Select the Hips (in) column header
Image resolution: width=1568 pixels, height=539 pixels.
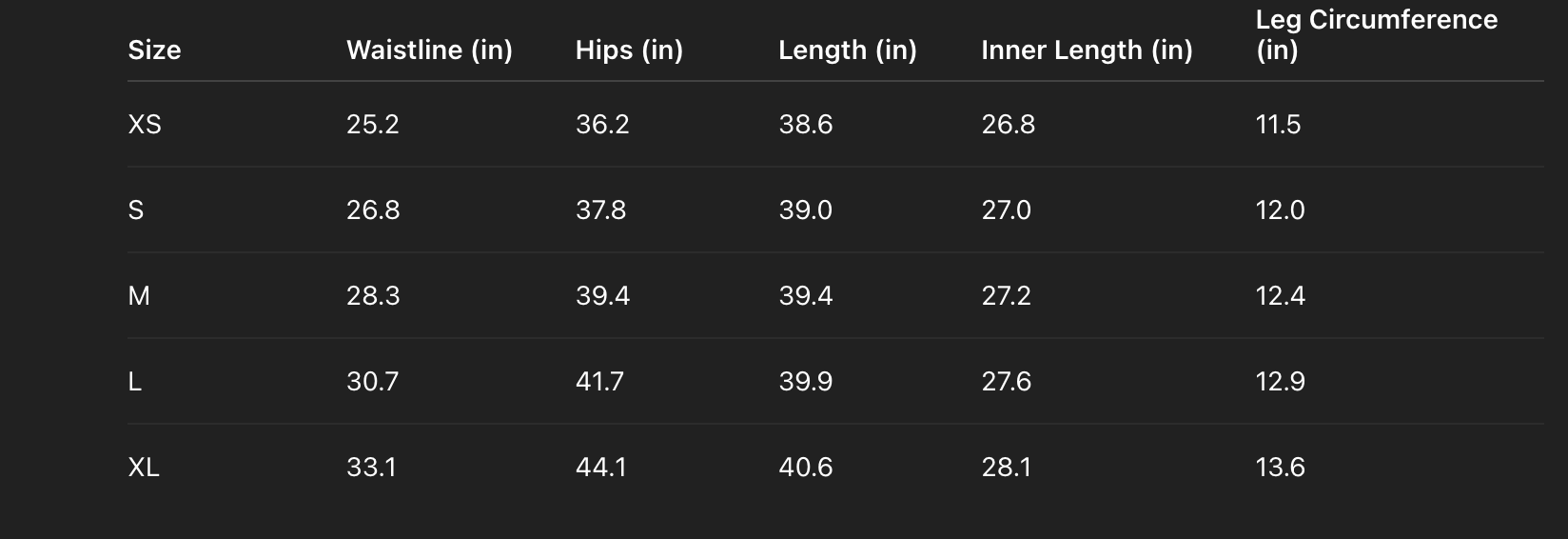coord(629,50)
